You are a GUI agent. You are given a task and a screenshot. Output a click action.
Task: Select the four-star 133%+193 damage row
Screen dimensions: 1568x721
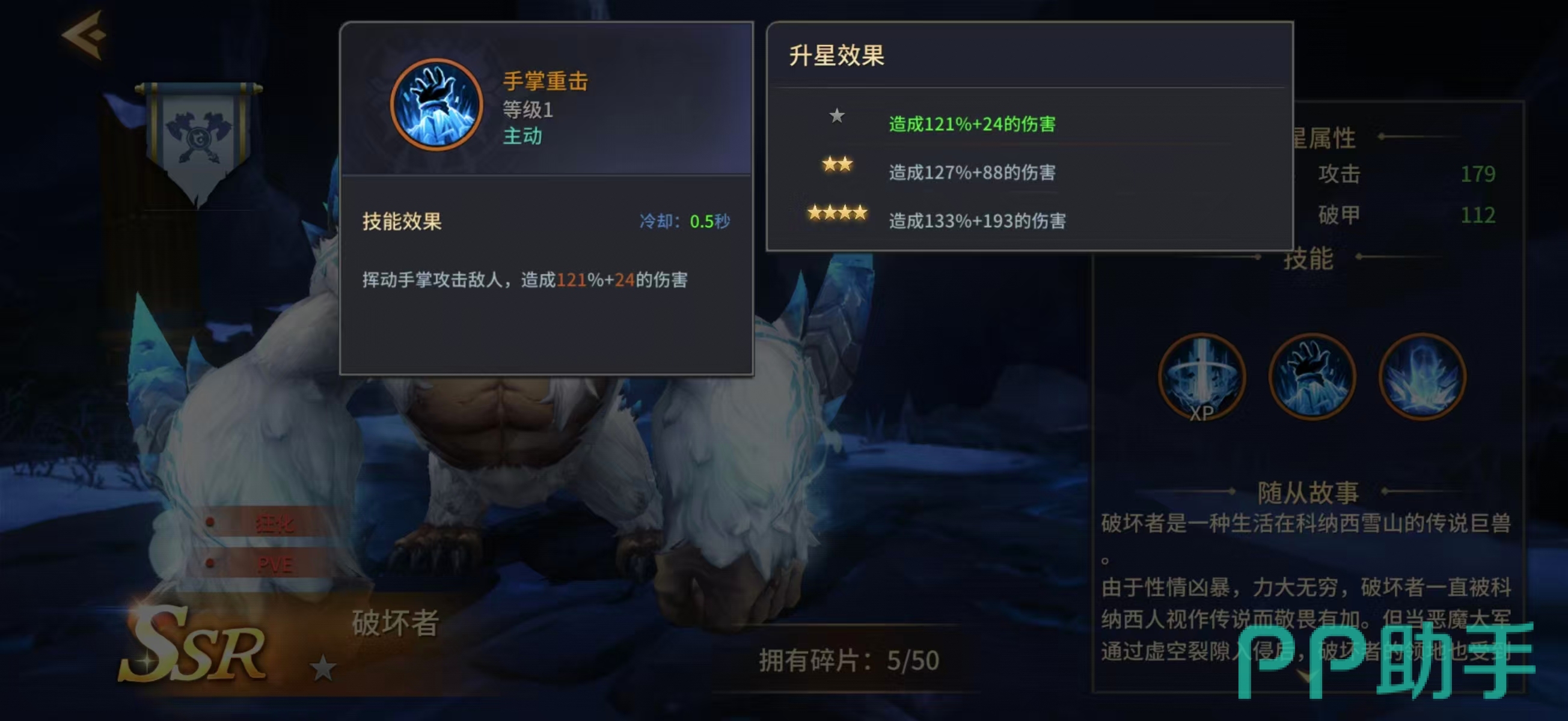(x=1029, y=218)
